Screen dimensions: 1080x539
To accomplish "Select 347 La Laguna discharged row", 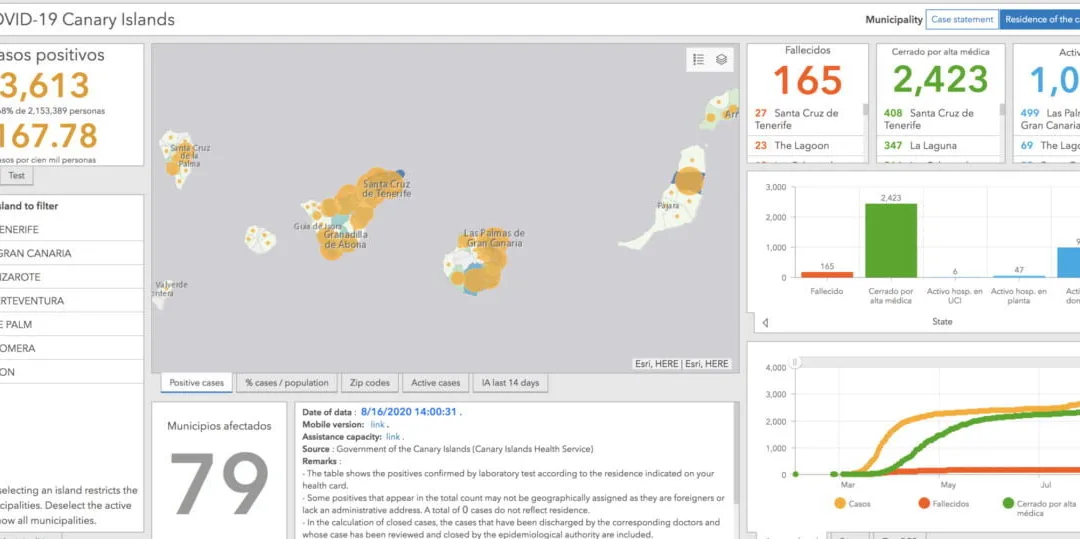I will (937, 145).
